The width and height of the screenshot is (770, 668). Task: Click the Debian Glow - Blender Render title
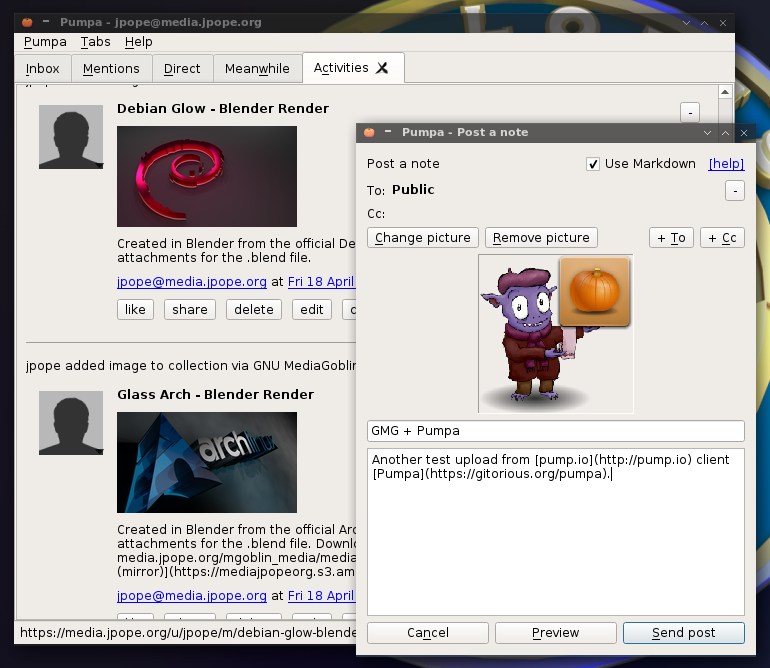coord(223,109)
